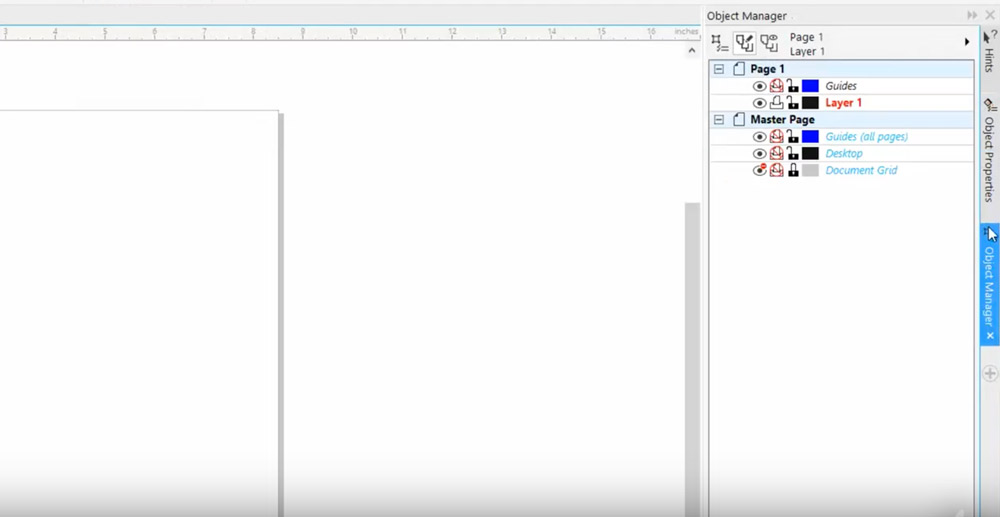1000x517 pixels.
Task: Hide the Guides layer with eye icon
Action: [759, 86]
